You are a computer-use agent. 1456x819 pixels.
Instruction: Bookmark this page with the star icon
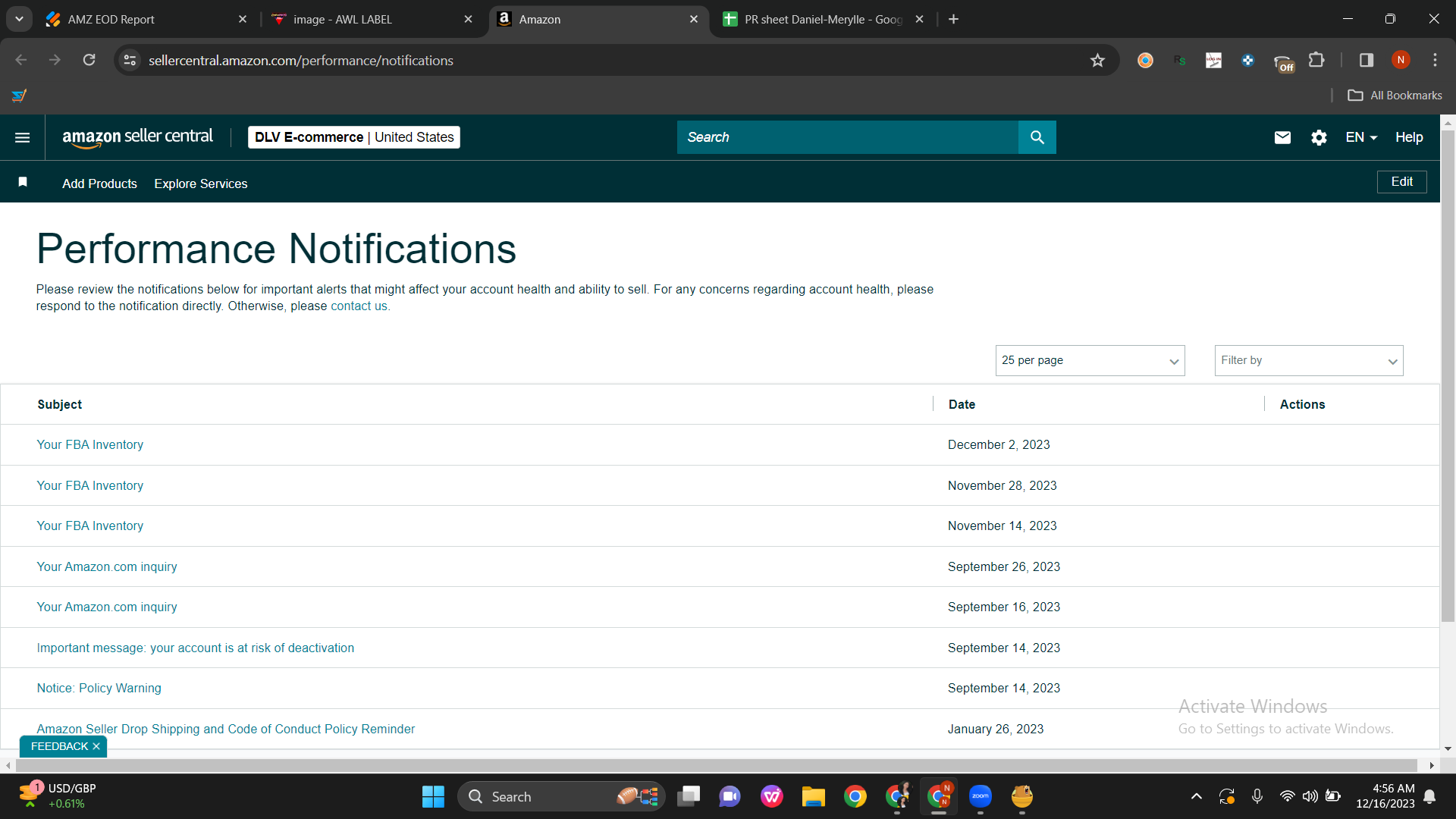1097,61
